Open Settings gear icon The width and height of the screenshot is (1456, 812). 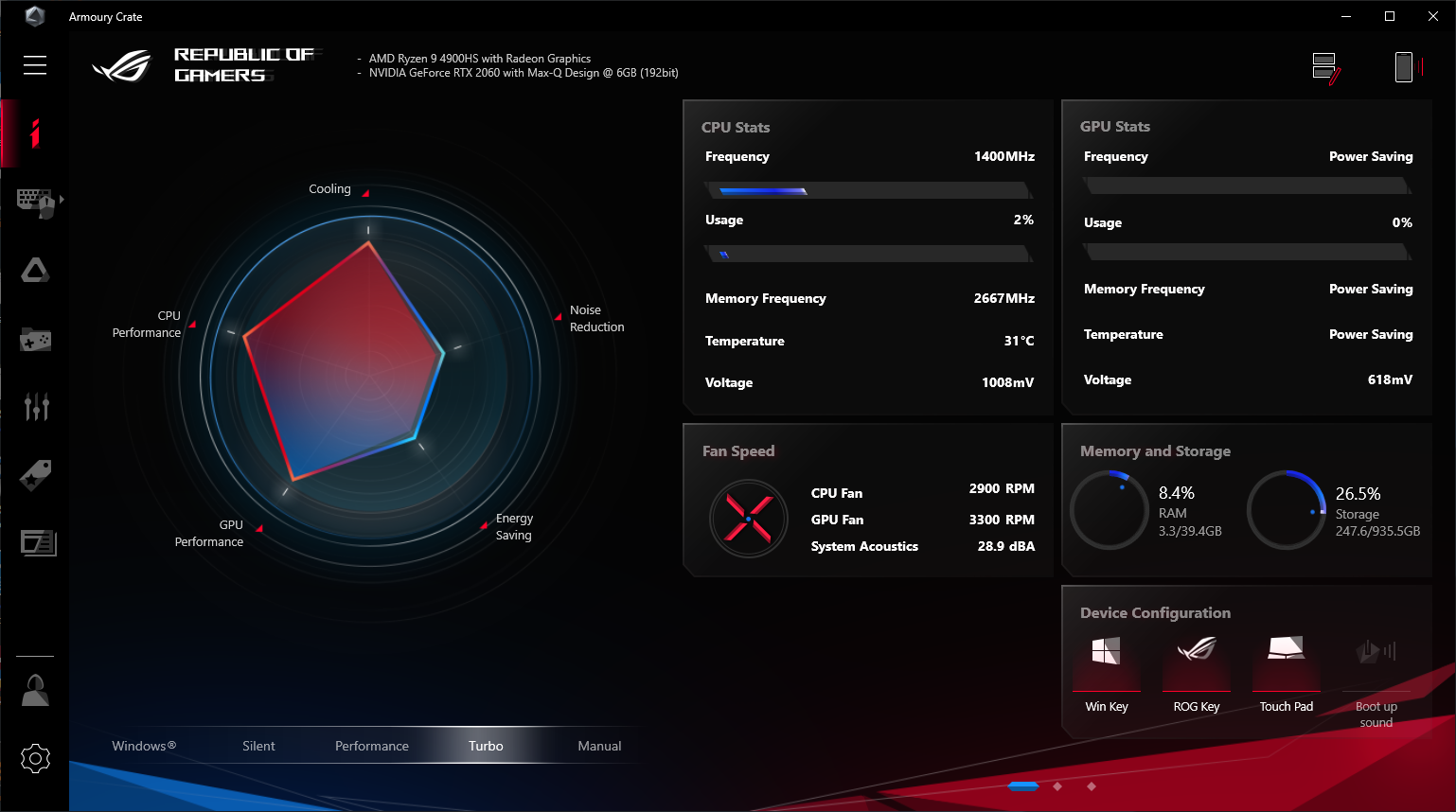pyautogui.click(x=35, y=758)
